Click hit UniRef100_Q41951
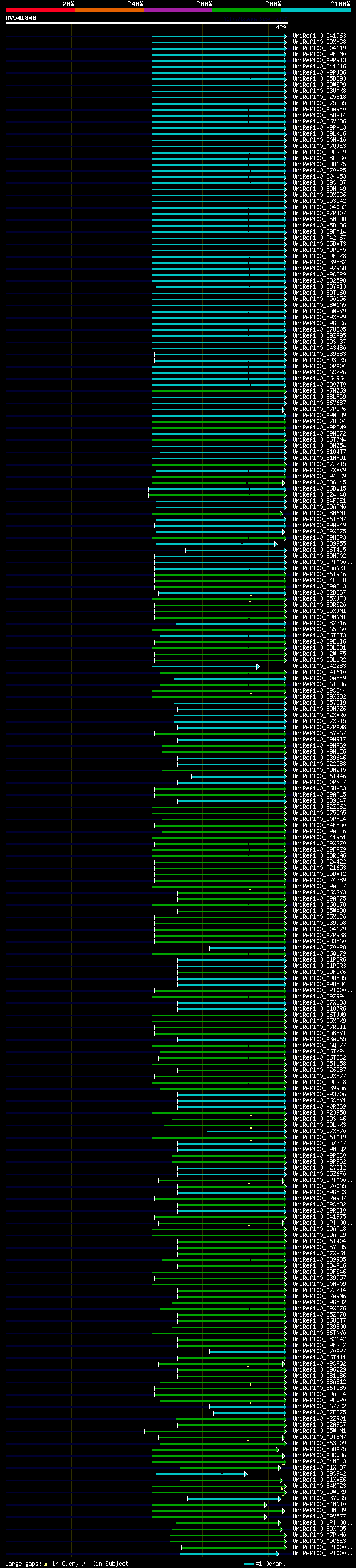The width and height of the screenshot is (356, 1568). [319, 837]
